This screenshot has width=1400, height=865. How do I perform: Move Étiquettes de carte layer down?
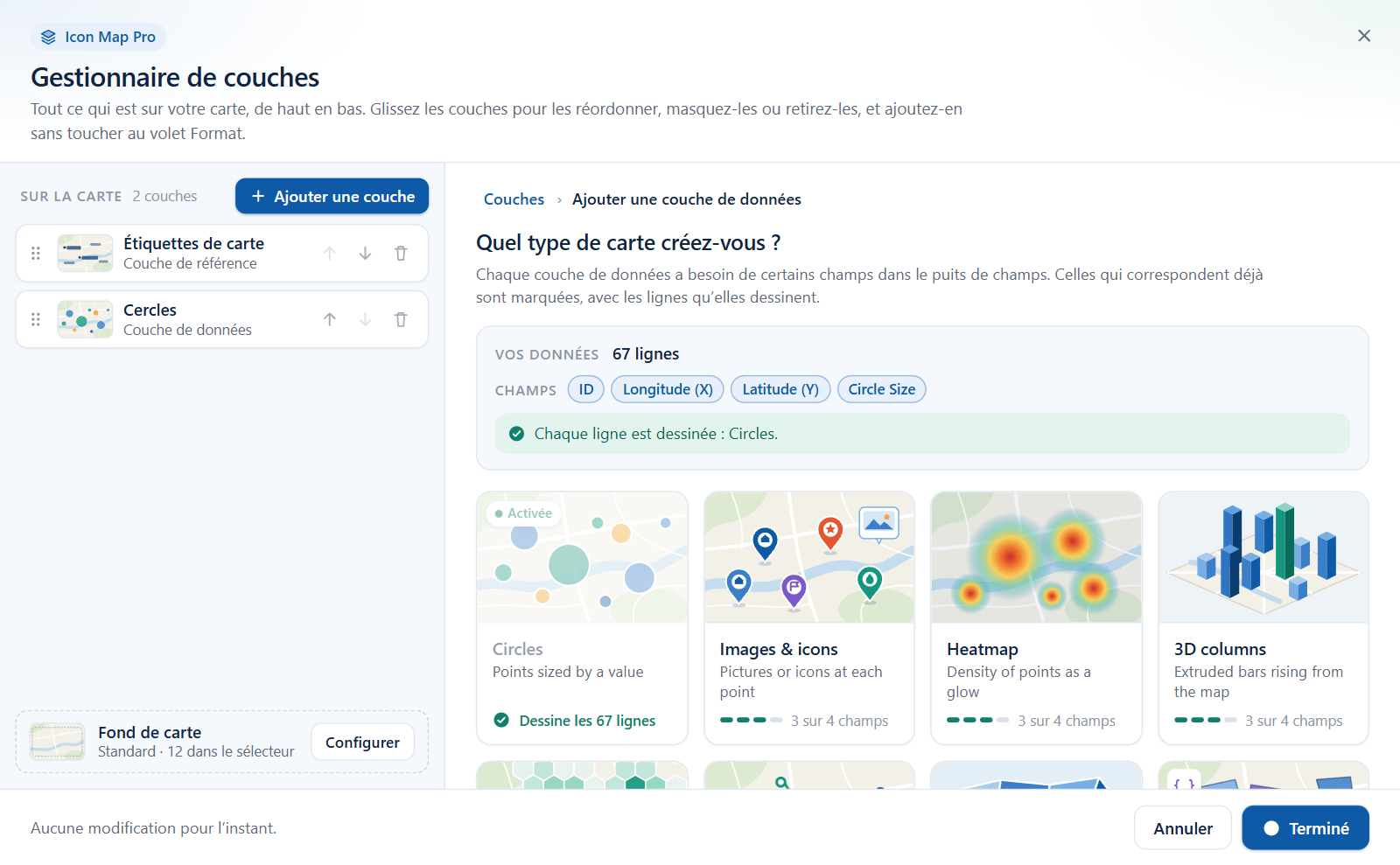tap(365, 254)
